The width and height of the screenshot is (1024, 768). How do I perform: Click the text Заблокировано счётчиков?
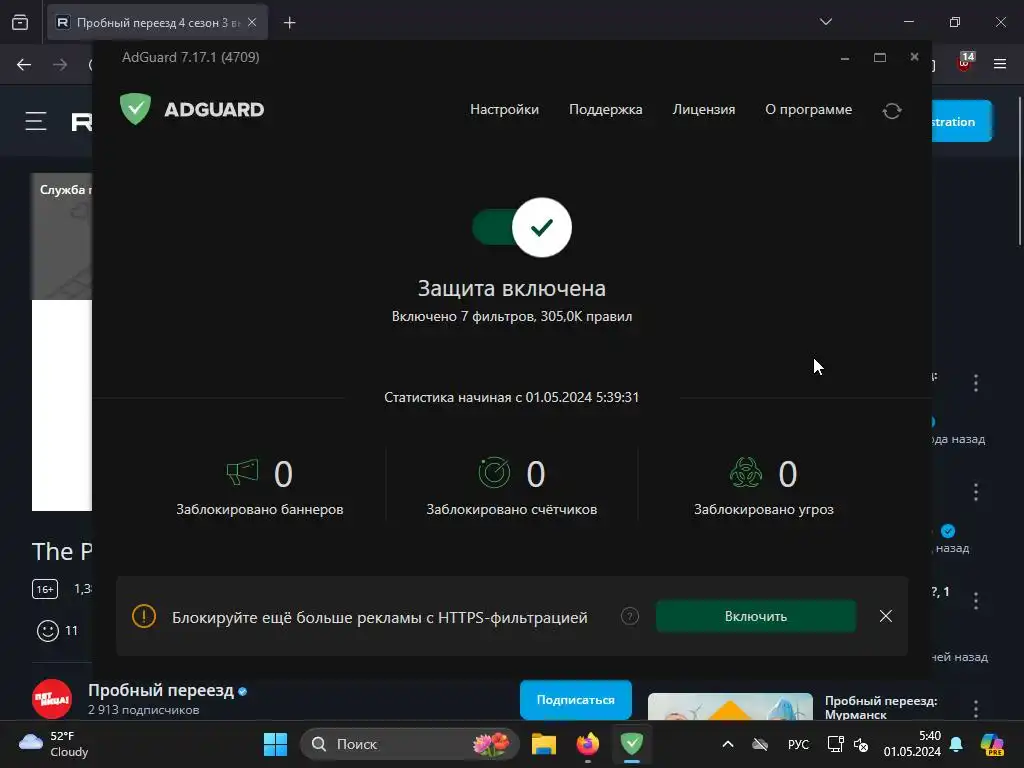pos(511,509)
